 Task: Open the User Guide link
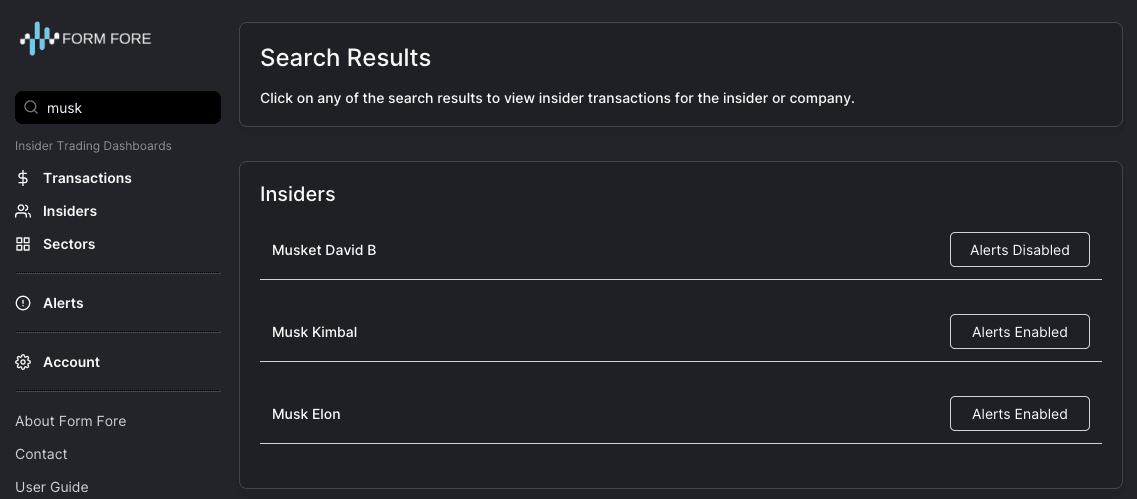(51, 487)
